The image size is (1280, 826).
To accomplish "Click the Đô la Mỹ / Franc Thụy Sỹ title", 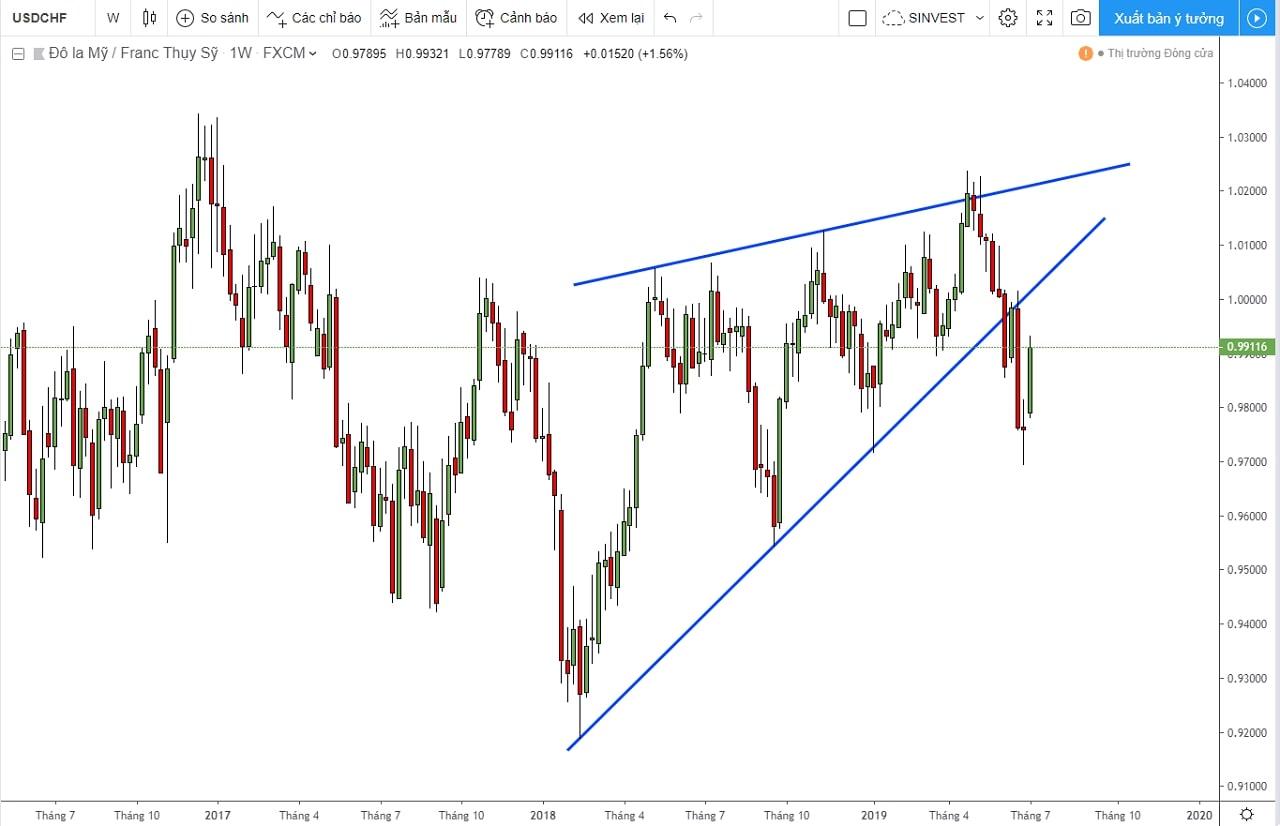I will click(x=133, y=54).
